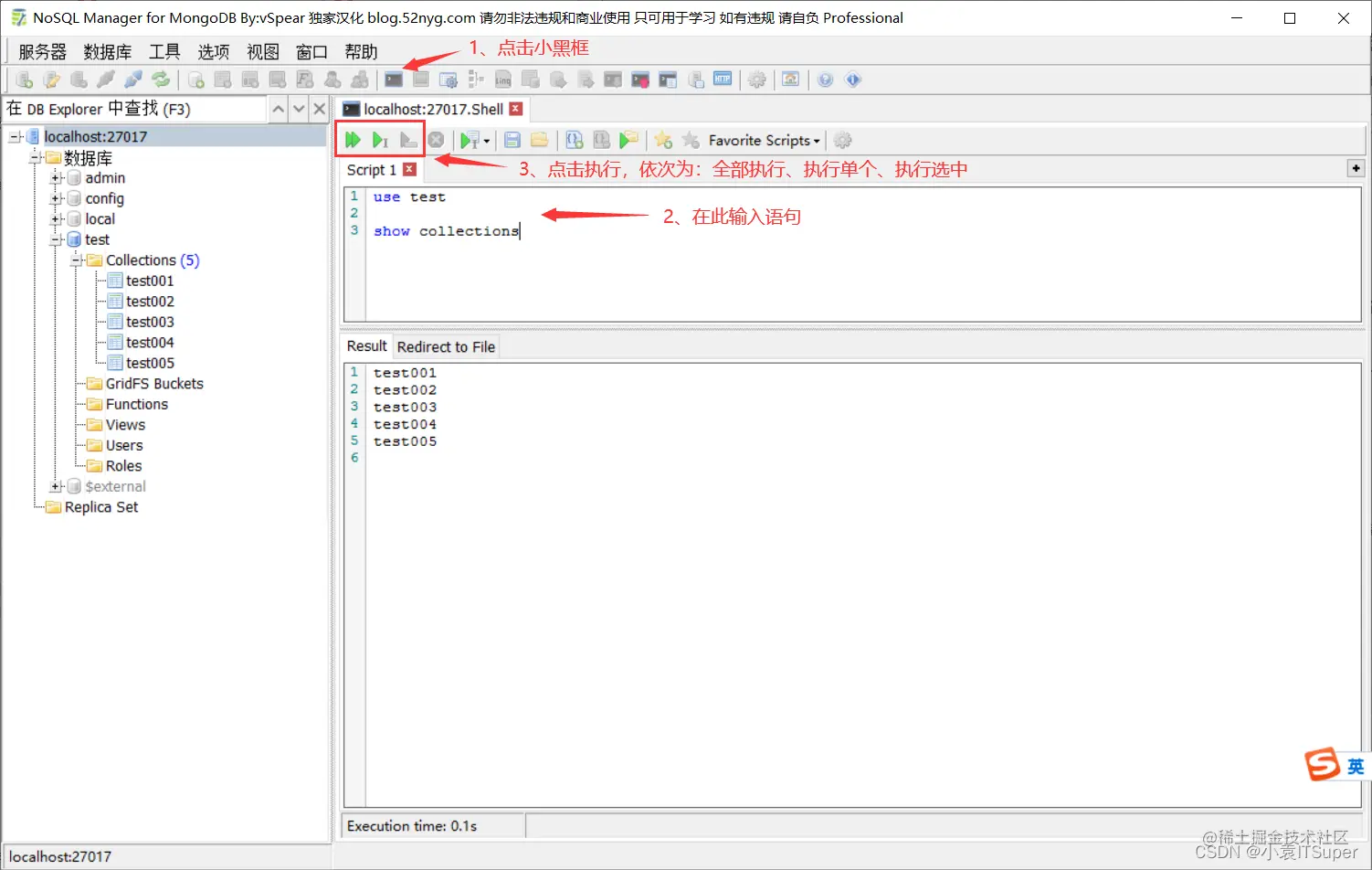The width and height of the screenshot is (1372, 870).
Task: Close the Script 1 tab
Action: [x=410, y=169]
